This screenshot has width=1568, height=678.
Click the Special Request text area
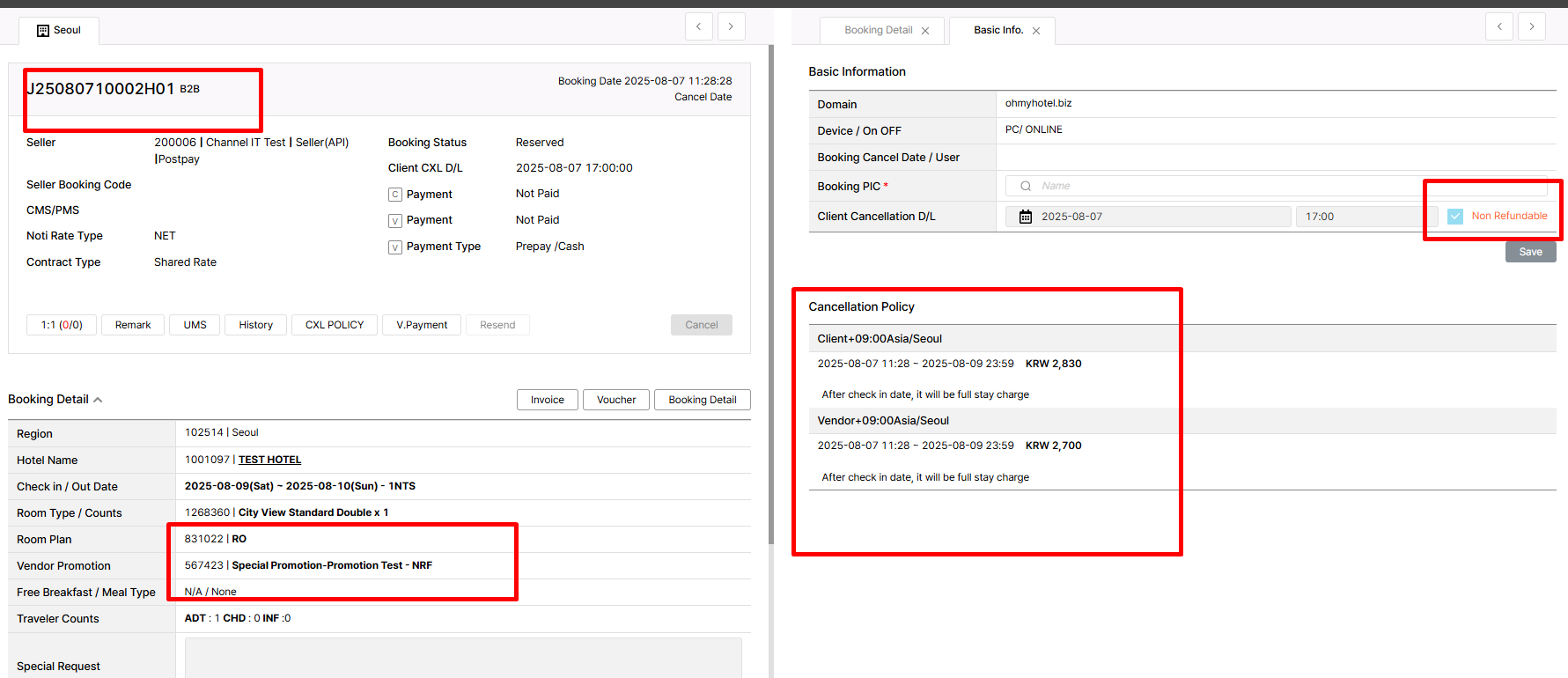[463, 658]
